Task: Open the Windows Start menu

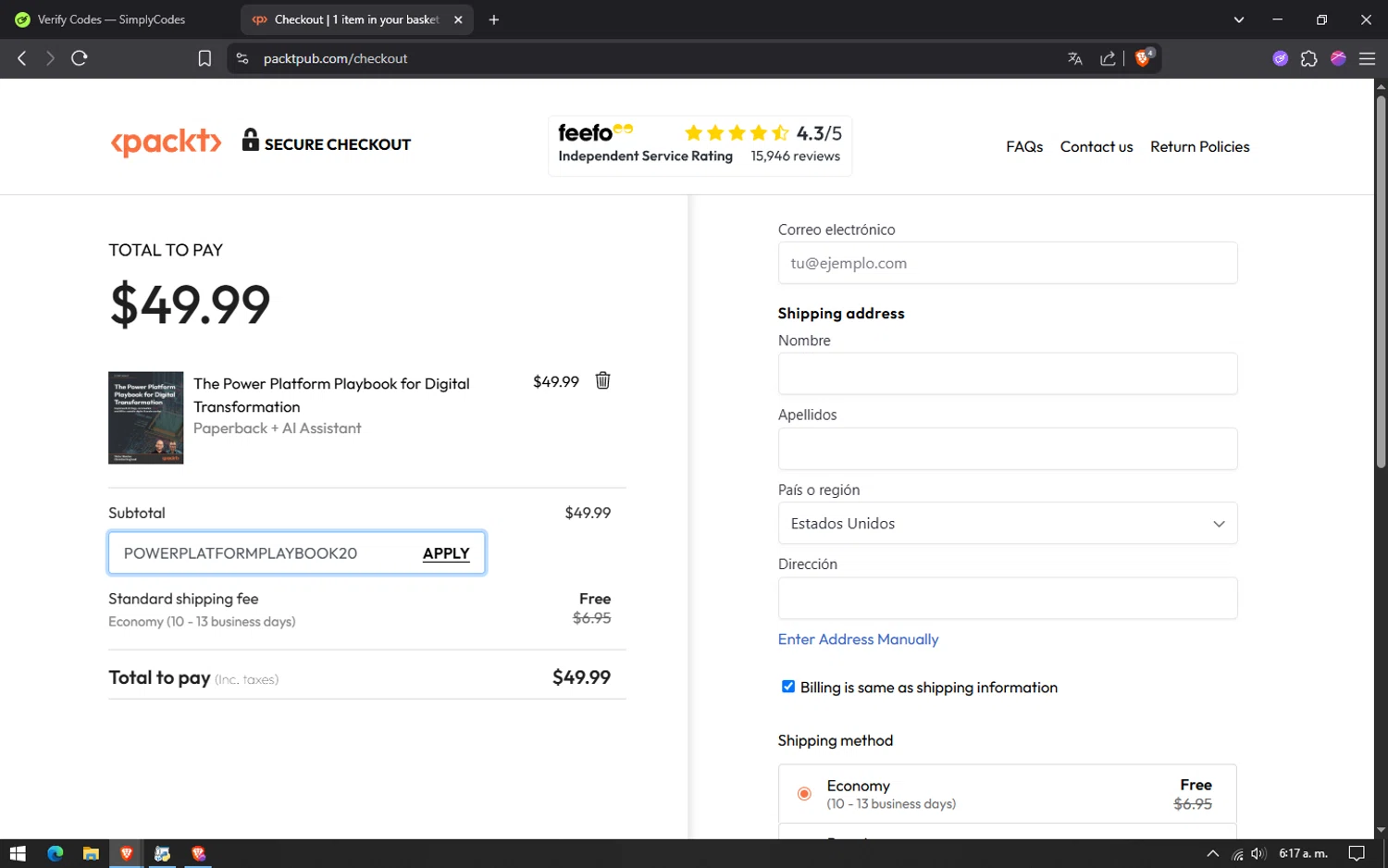Action: pos(18,853)
